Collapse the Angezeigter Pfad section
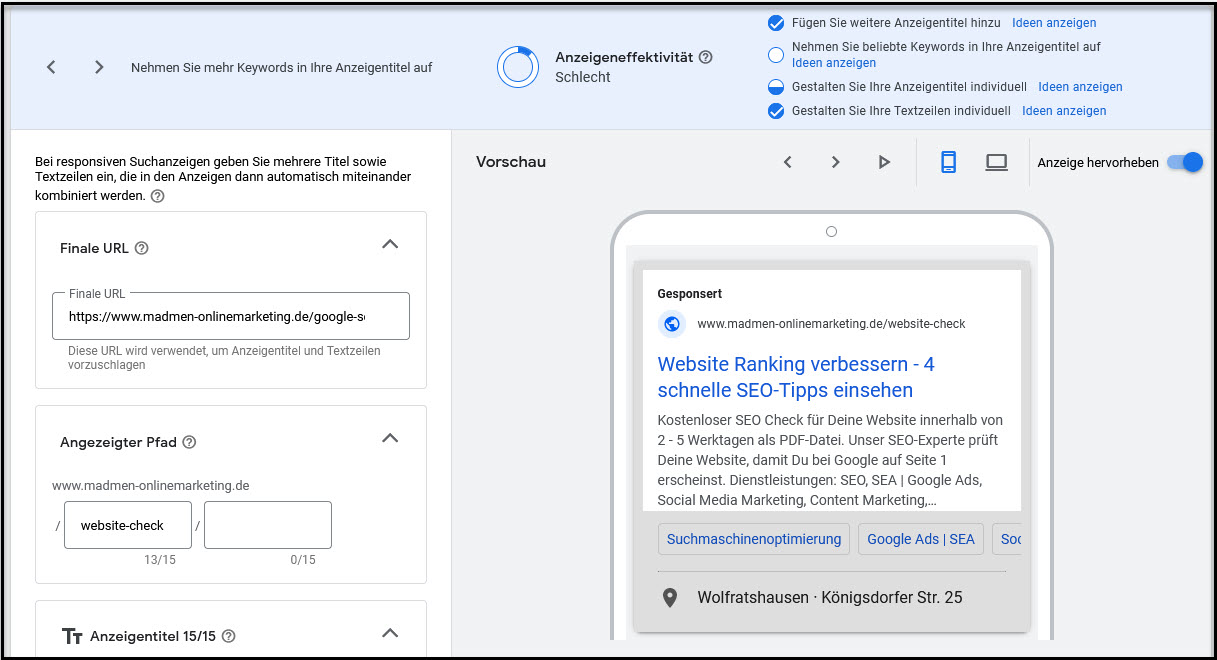The height and width of the screenshot is (660, 1217). click(390, 438)
